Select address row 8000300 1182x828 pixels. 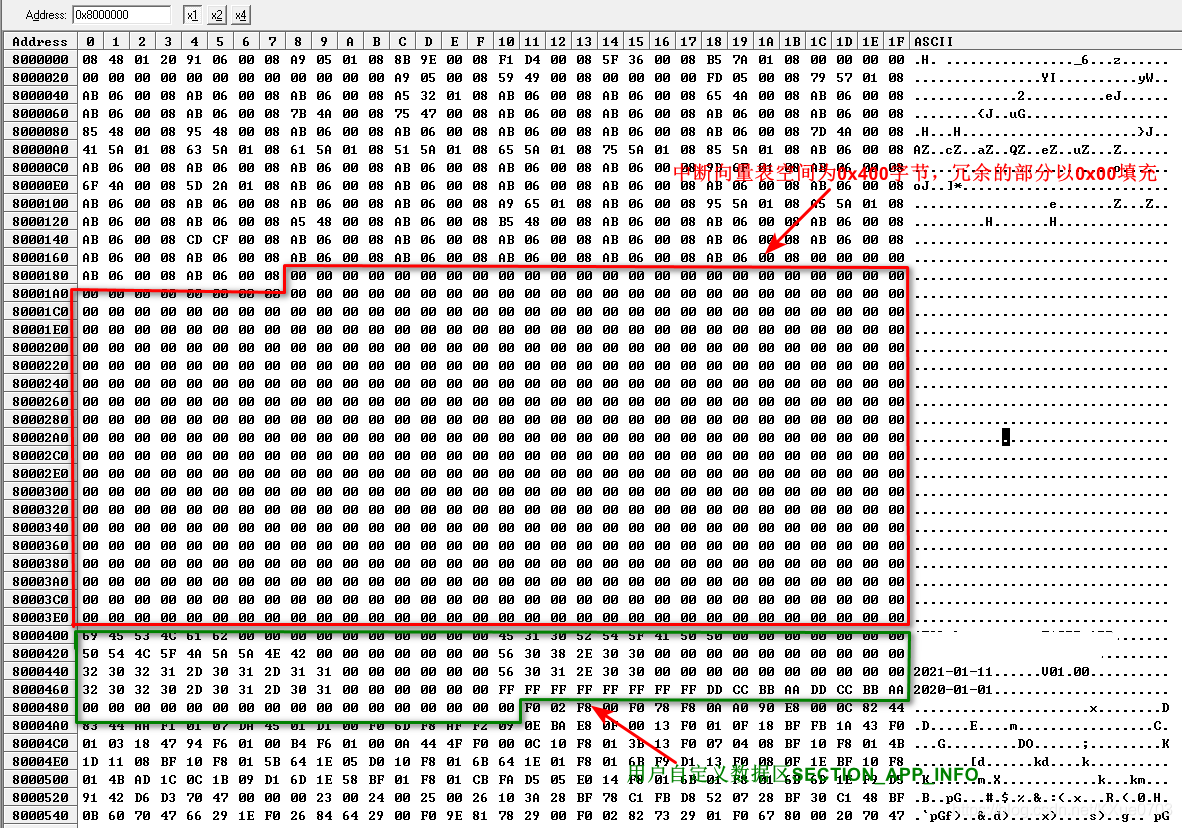[x=40, y=492]
